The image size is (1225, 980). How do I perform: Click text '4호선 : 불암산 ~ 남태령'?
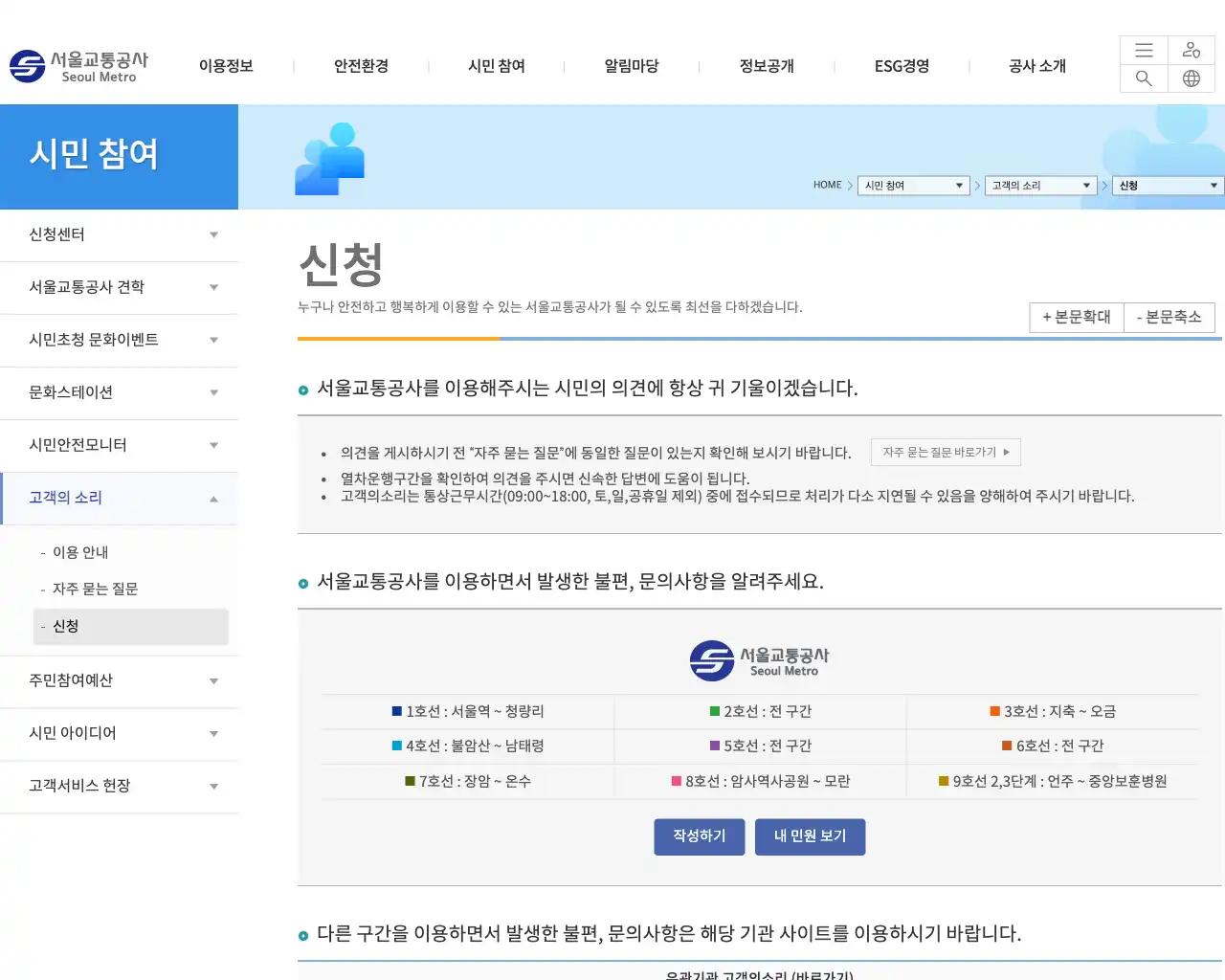coord(475,746)
